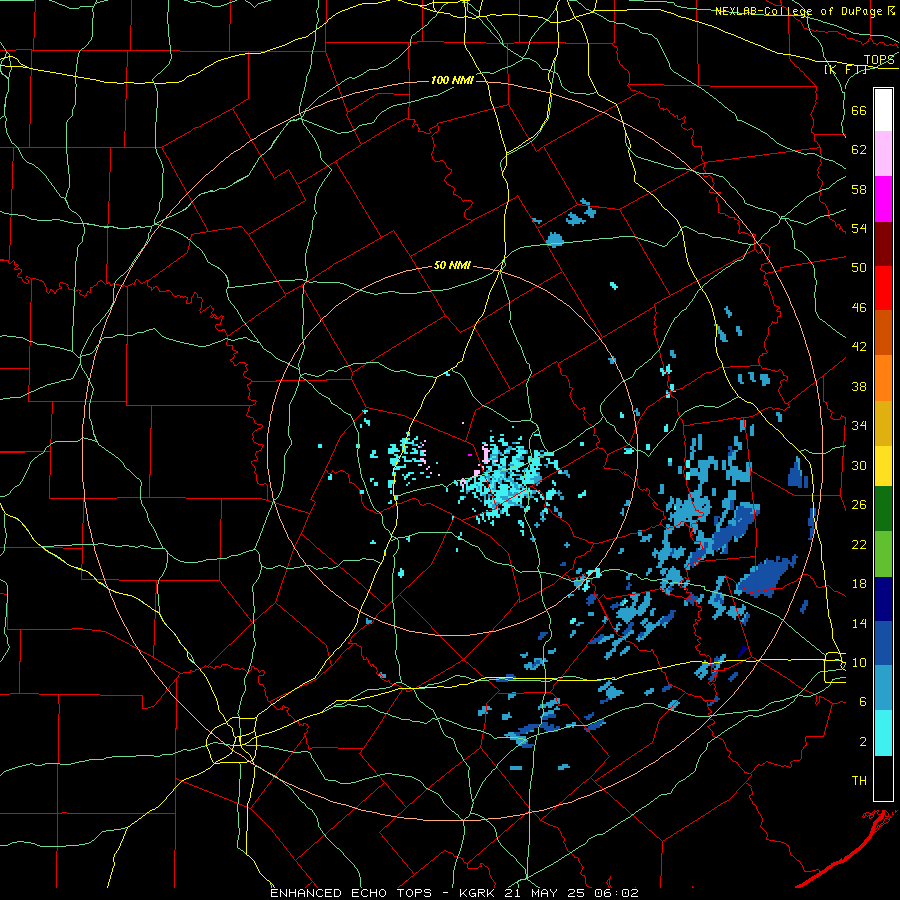900x900 pixels.
Task: Click the navy blue legend band
Action: [x=883, y=599]
